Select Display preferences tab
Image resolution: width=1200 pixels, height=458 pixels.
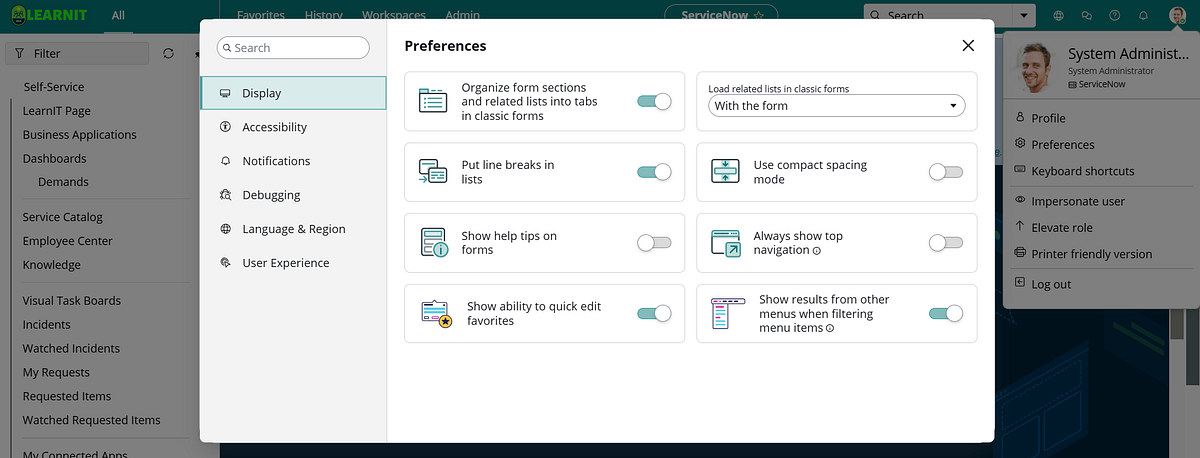click(293, 93)
